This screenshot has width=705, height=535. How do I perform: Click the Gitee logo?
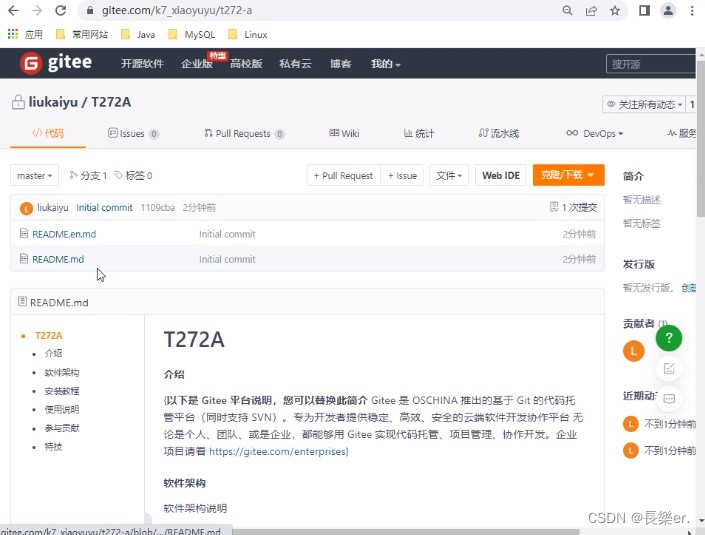tap(56, 62)
